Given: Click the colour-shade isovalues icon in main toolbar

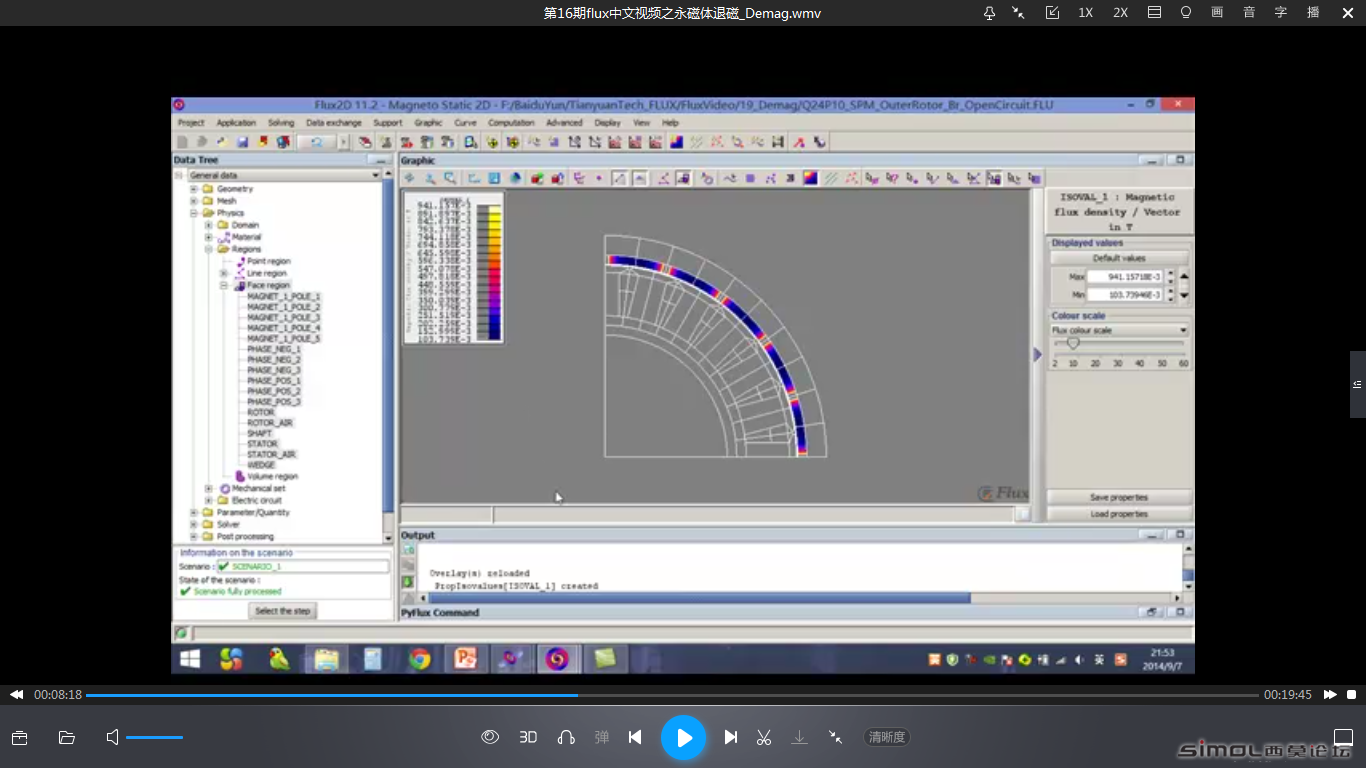Looking at the screenshot, I should [x=677, y=142].
